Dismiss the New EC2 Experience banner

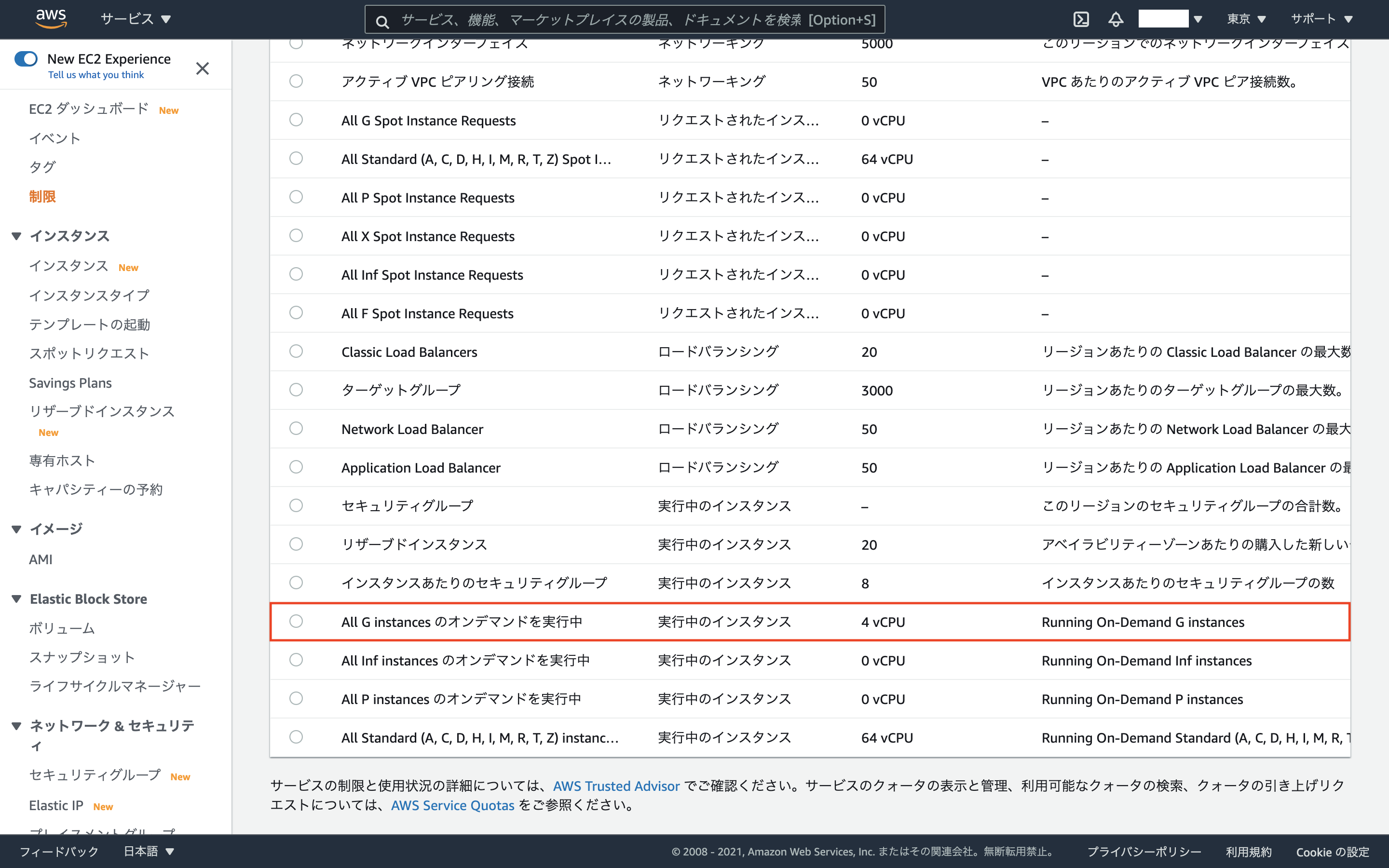(202, 68)
